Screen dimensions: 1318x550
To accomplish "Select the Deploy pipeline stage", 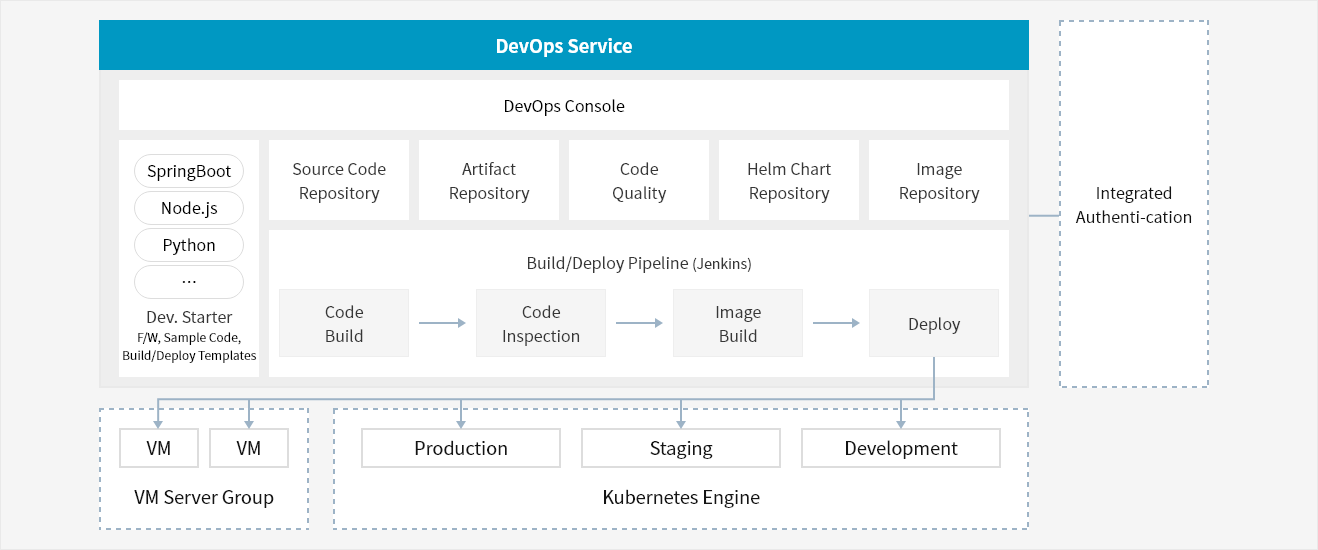I will tap(934, 323).
